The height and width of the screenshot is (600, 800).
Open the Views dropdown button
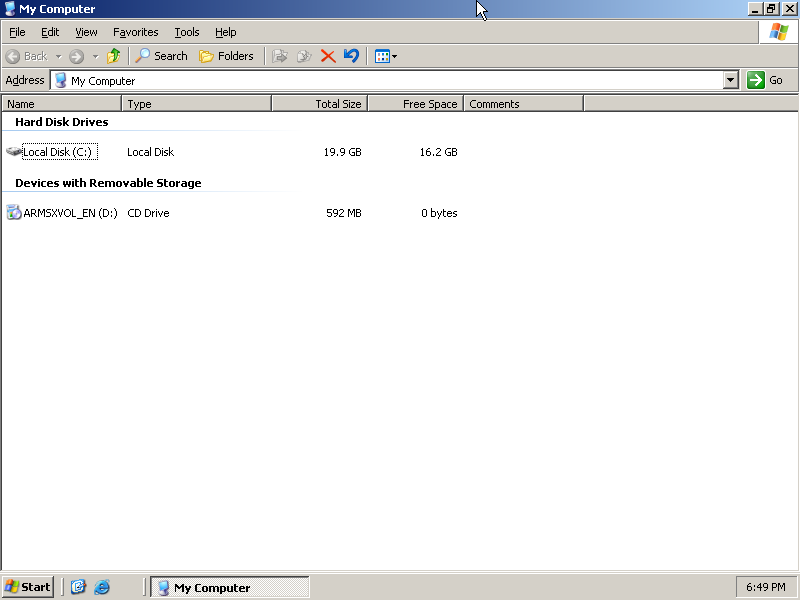pos(386,56)
